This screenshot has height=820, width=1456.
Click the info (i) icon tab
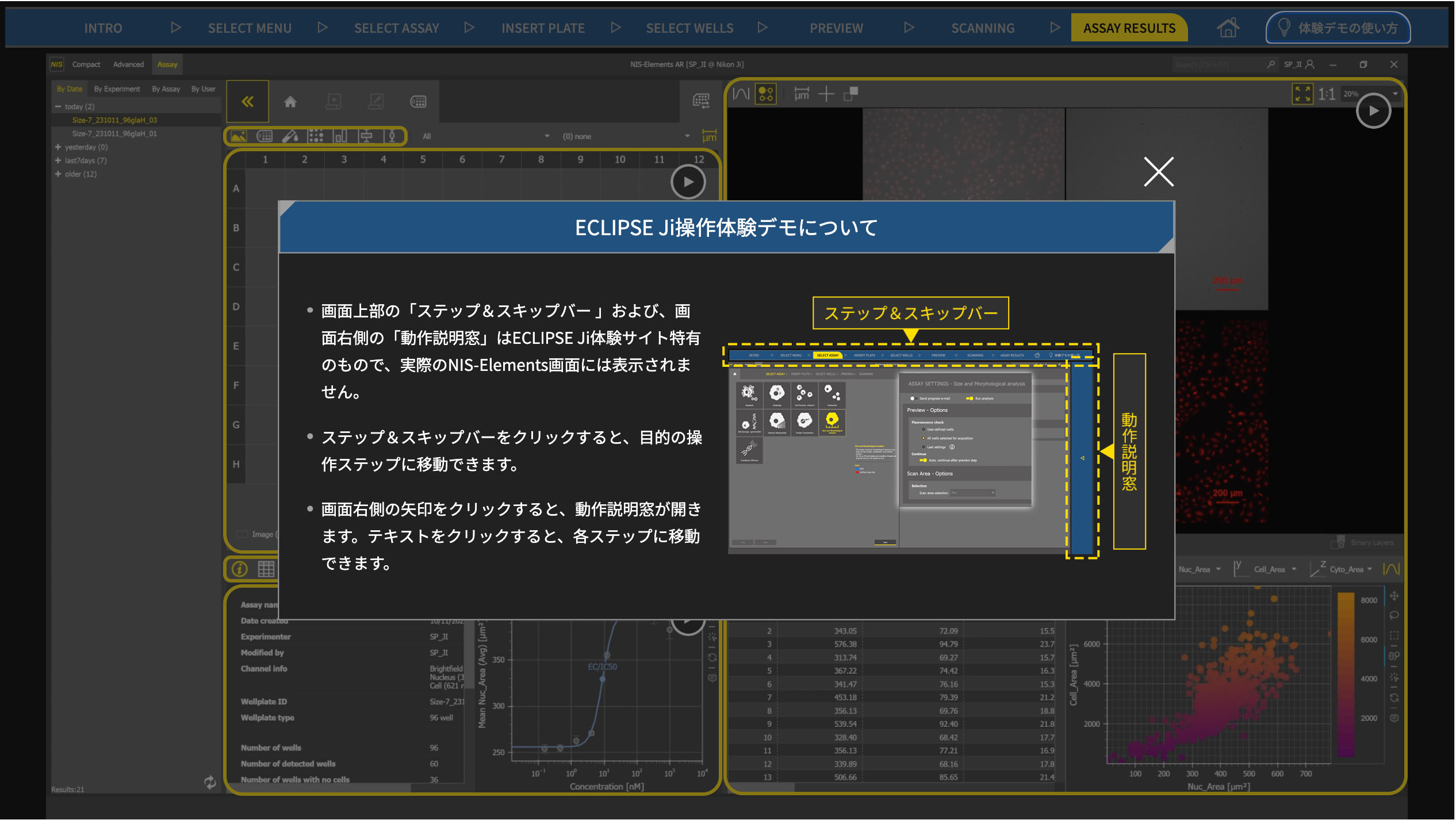tap(240, 569)
